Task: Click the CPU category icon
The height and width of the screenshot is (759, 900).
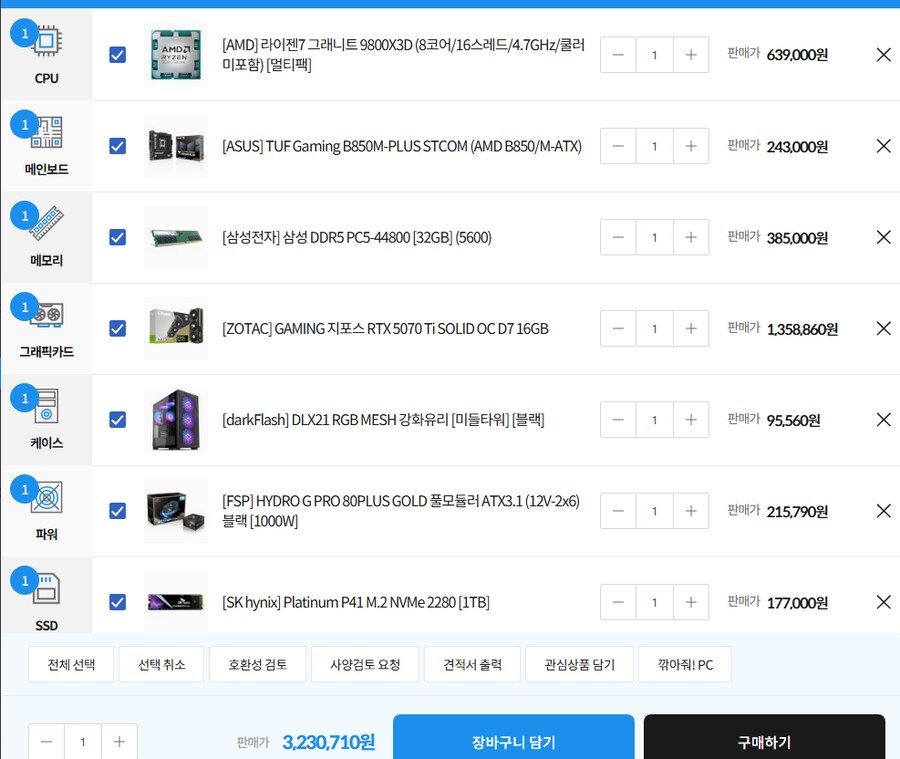Action: tap(47, 45)
